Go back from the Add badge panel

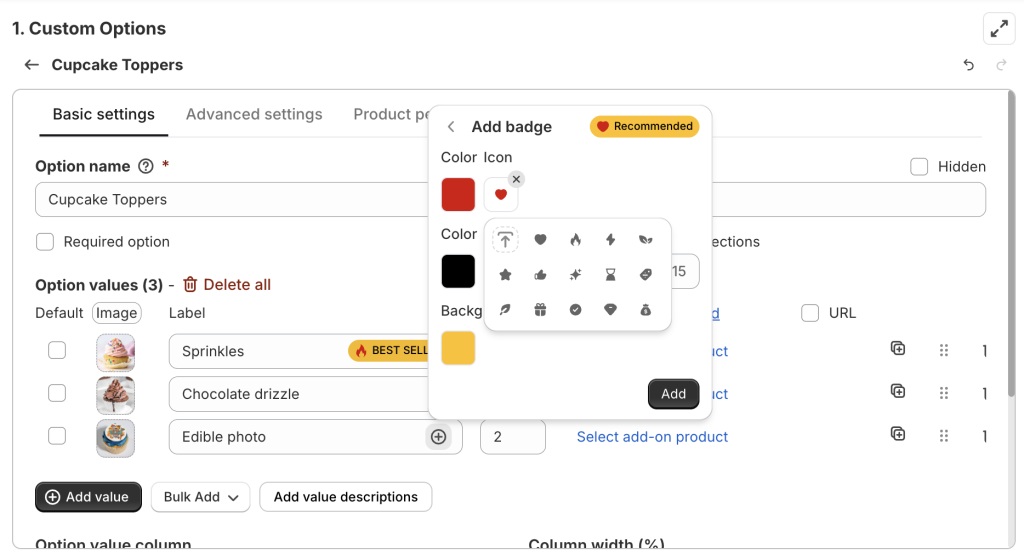[451, 127]
